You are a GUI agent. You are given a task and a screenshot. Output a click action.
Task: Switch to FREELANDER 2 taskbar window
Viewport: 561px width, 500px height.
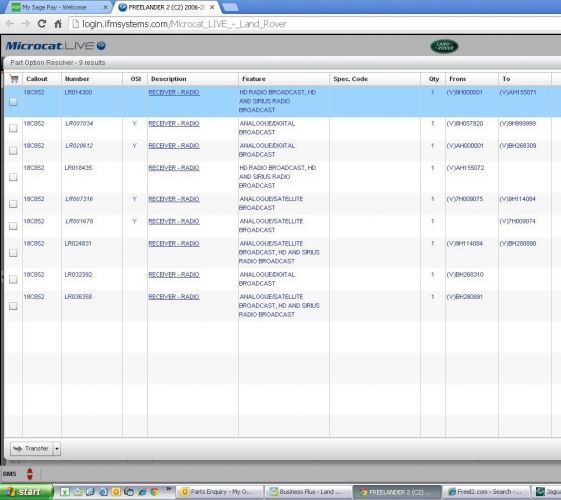click(x=397, y=492)
